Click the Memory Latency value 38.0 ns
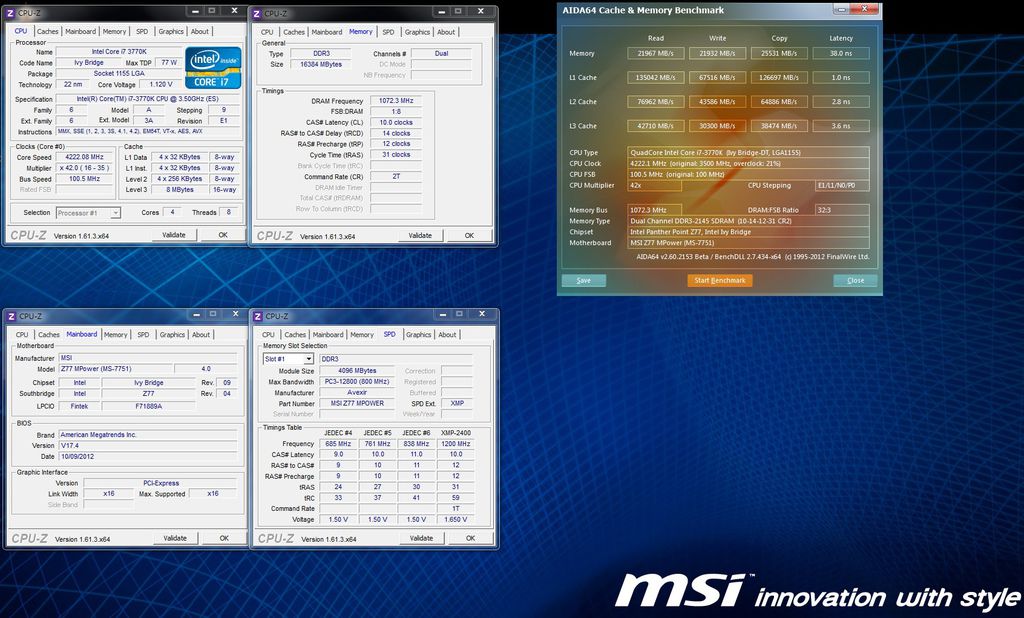Image resolution: width=1024 pixels, height=618 pixels. [841, 54]
